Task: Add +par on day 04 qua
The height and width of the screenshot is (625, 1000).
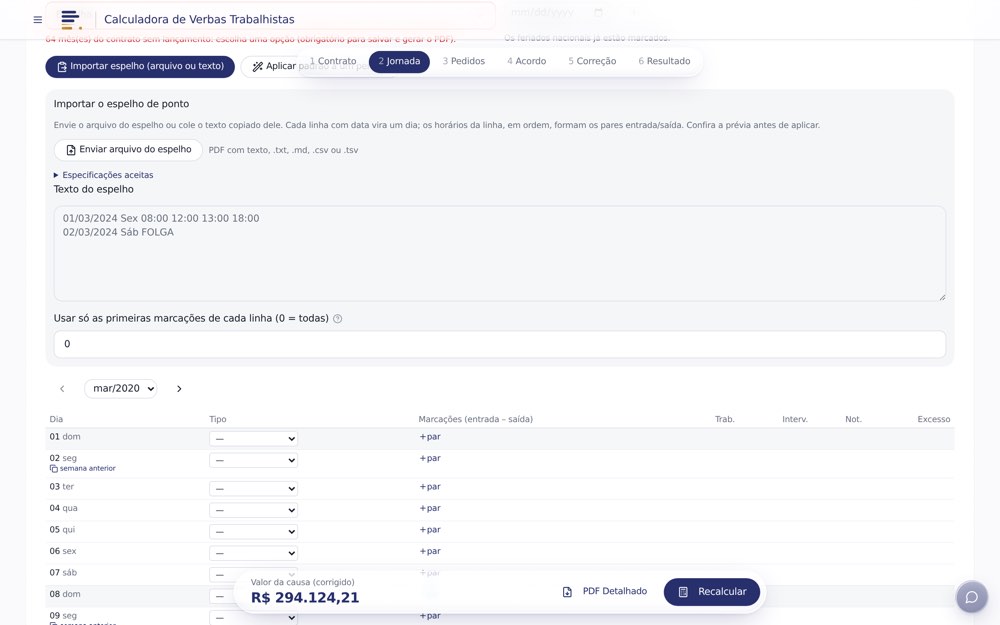Action: (430, 508)
